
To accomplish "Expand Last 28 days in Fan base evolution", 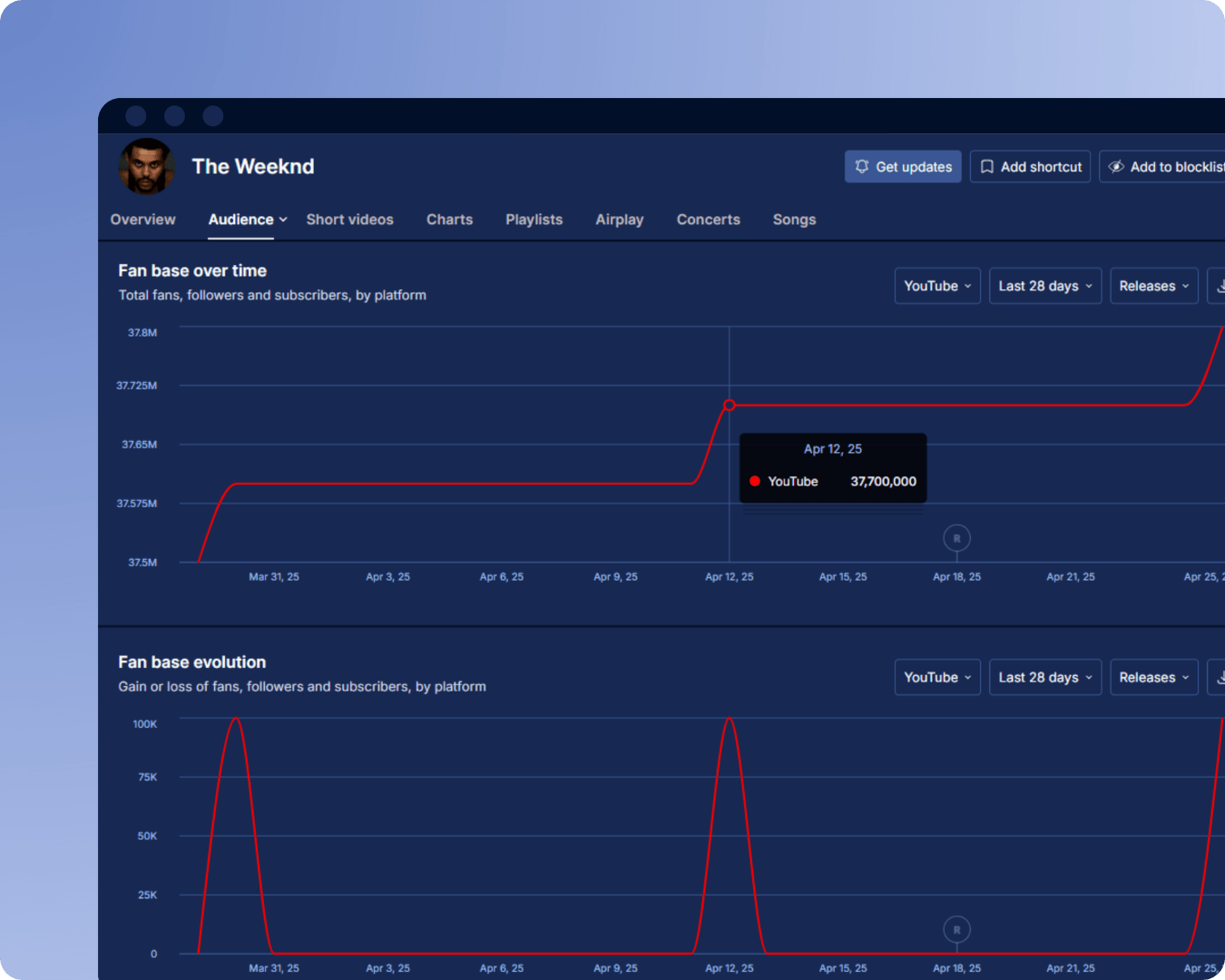I will pos(1044,678).
